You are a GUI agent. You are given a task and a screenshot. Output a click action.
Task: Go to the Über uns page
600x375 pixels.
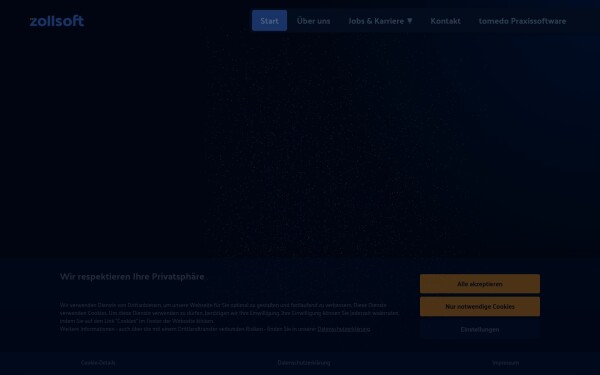tap(313, 21)
